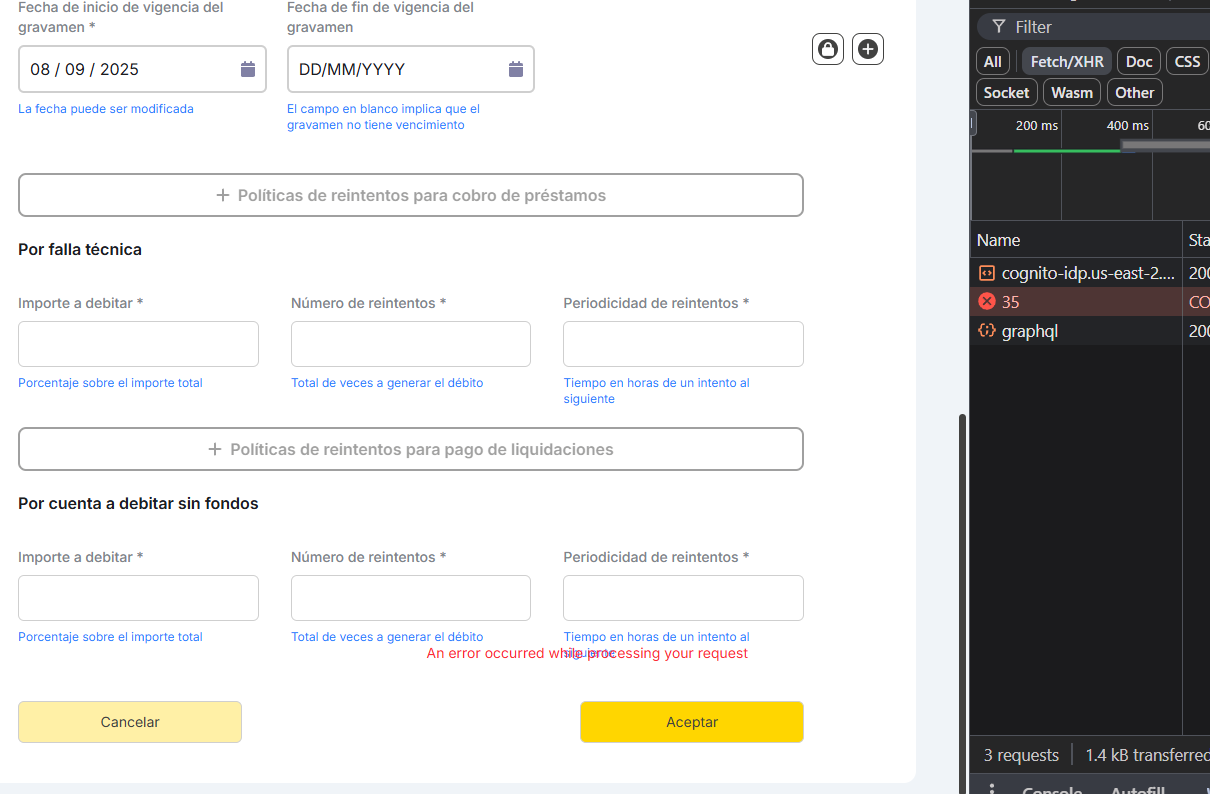The image size is (1210, 794).
Task: Click the lock icon button
Action: coord(828,49)
